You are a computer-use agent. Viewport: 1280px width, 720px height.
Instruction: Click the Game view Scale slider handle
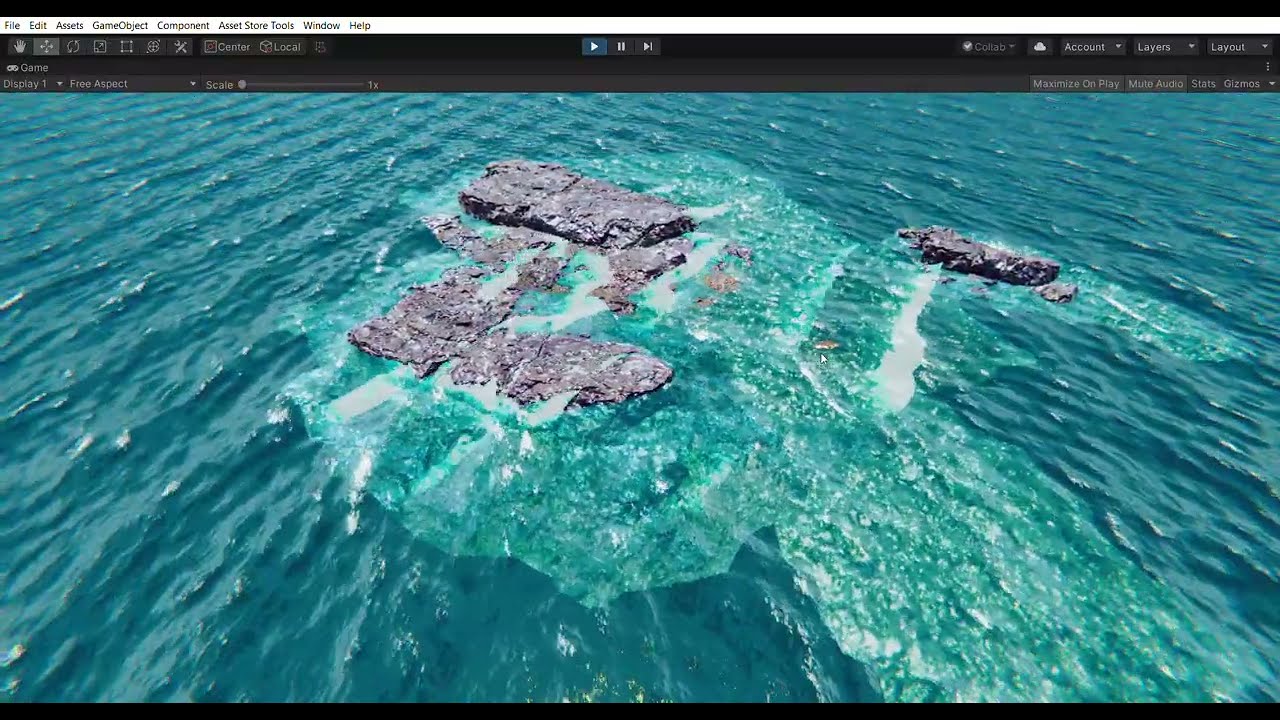point(242,85)
